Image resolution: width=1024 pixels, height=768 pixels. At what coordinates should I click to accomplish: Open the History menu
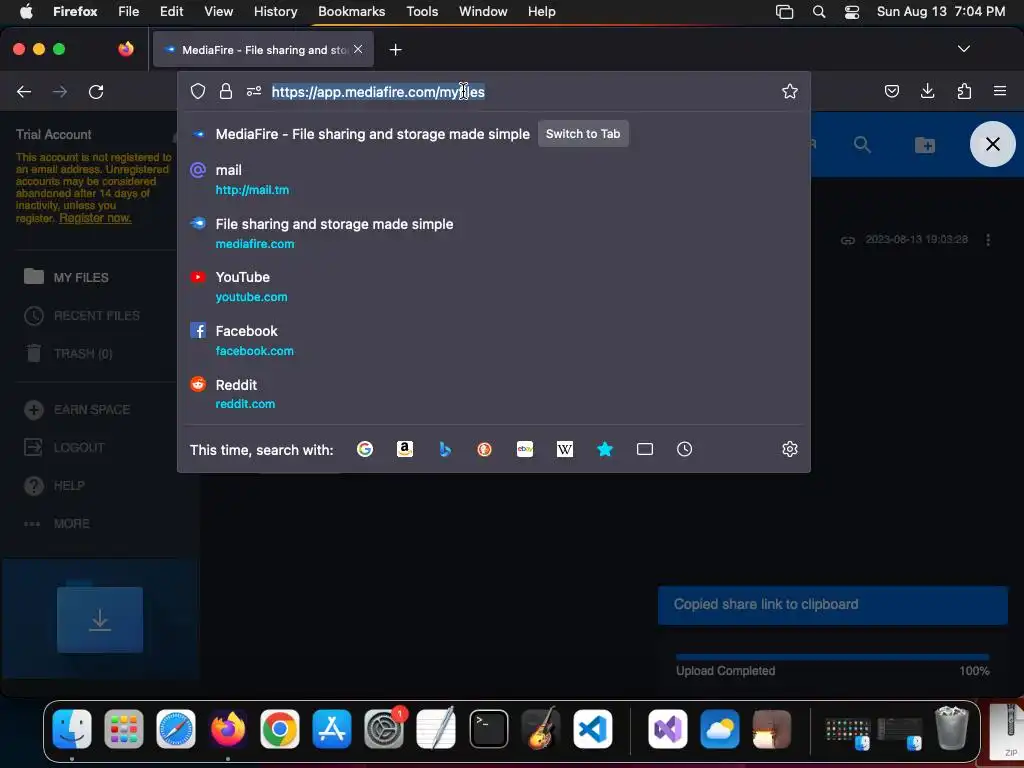tap(276, 12)
